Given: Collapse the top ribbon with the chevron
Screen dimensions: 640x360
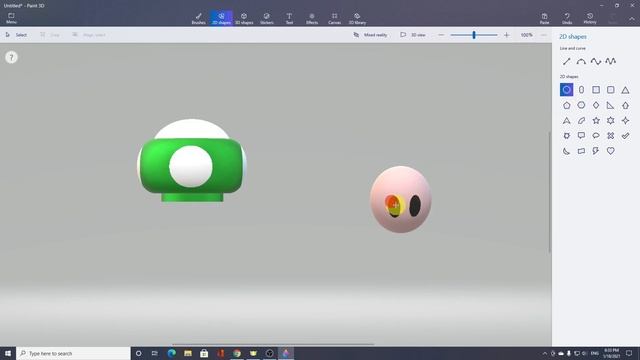Looking at the screenshot, I should pos(631,19).
